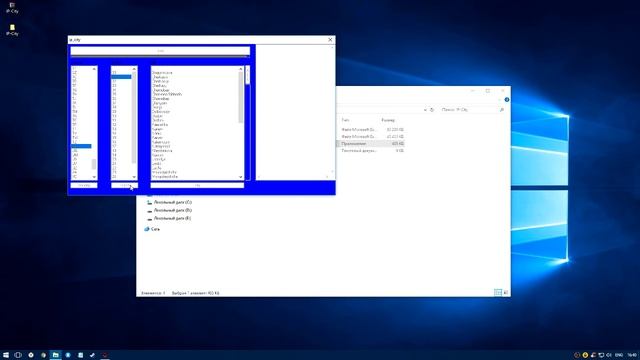Open the volume icon in system tray
The image size is (640, 360).
tap(609, 355)
